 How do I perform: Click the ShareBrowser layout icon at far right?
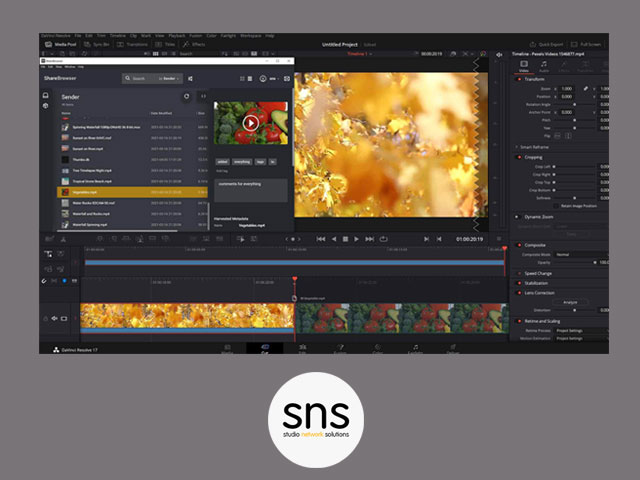point(287,78)
